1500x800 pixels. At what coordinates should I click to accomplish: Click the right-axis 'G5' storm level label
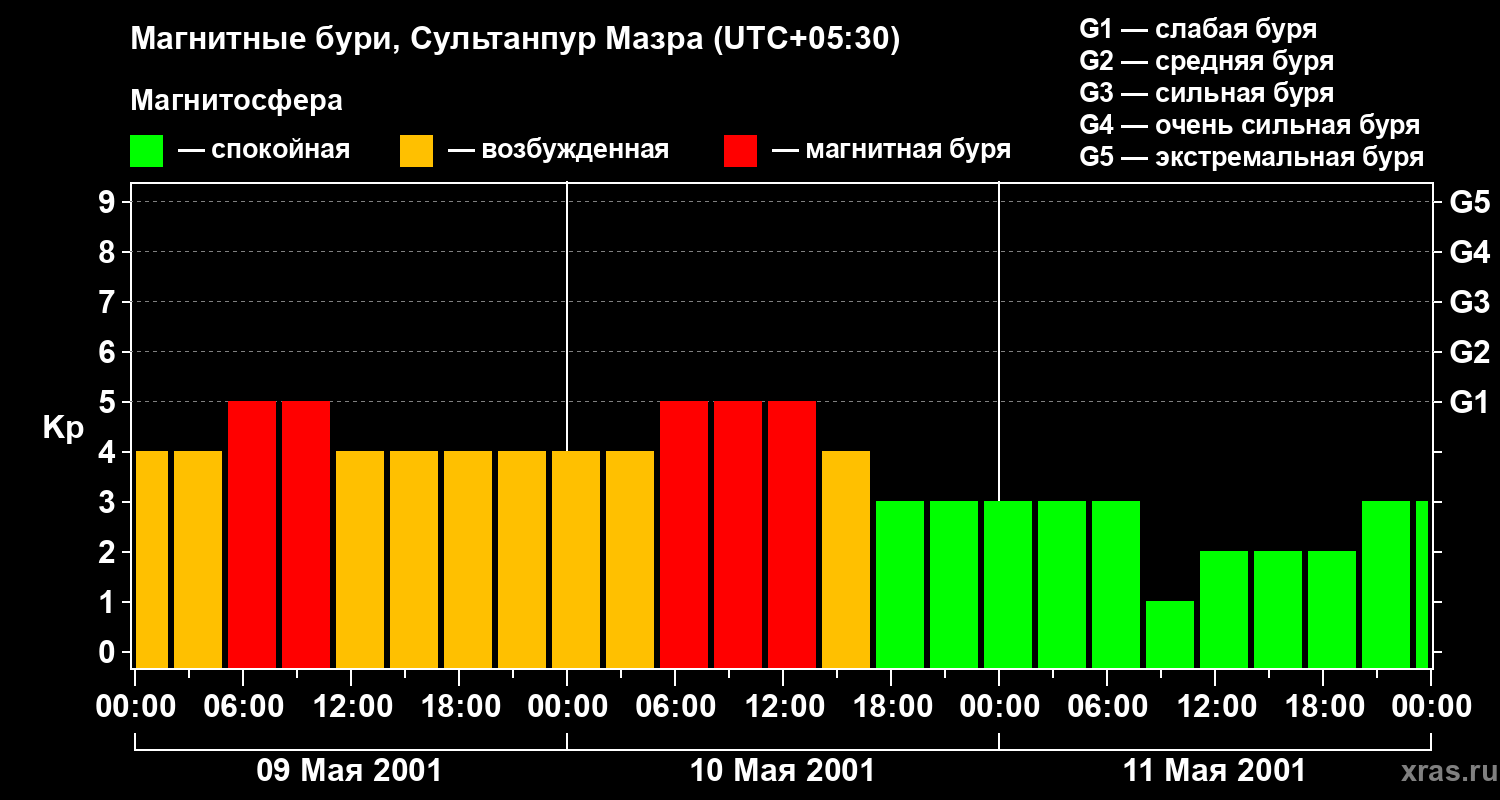tap(1469, 202)
